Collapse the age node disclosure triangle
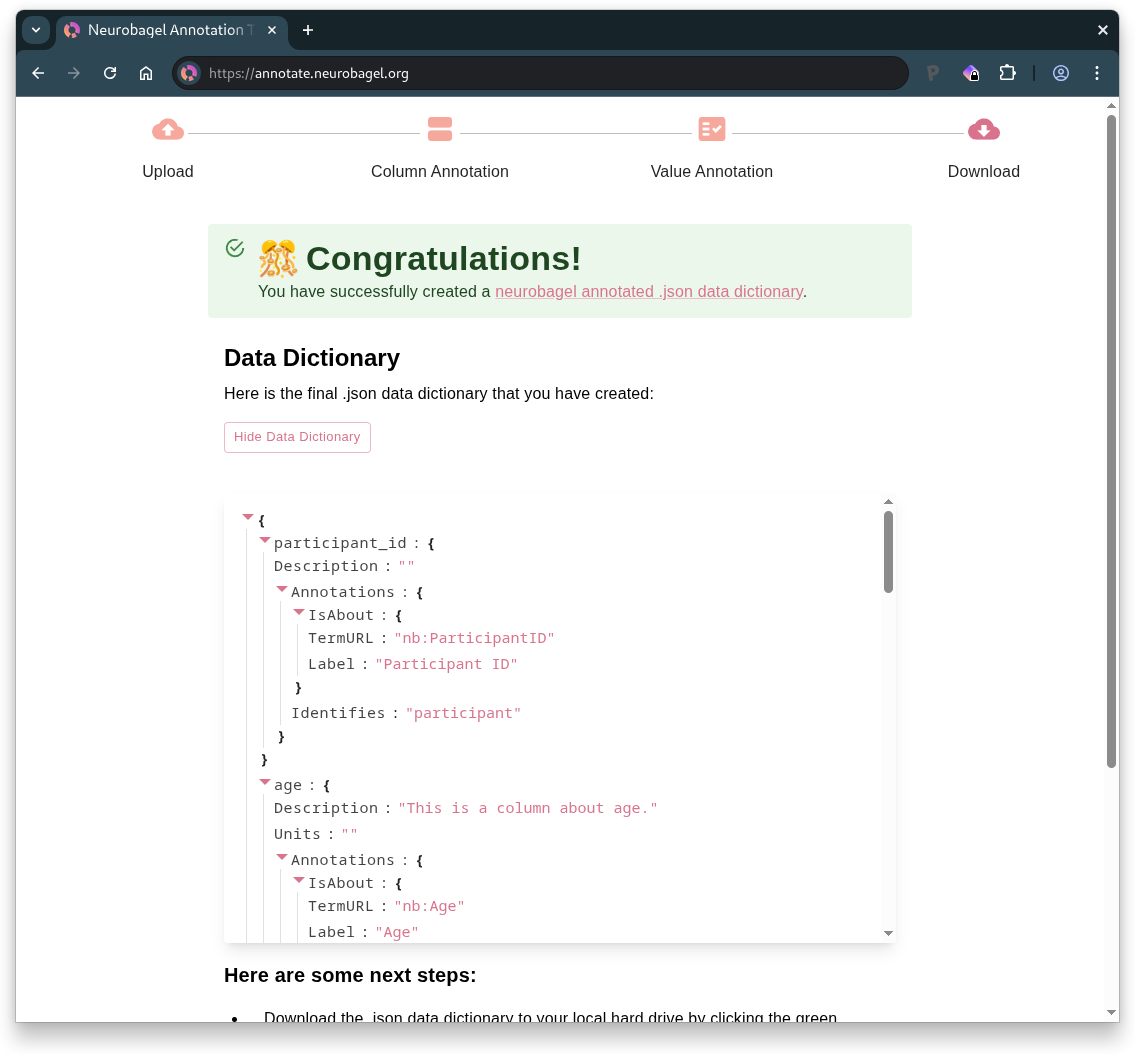Viewport: 1135px width, 1054px height. pos(264,781)
